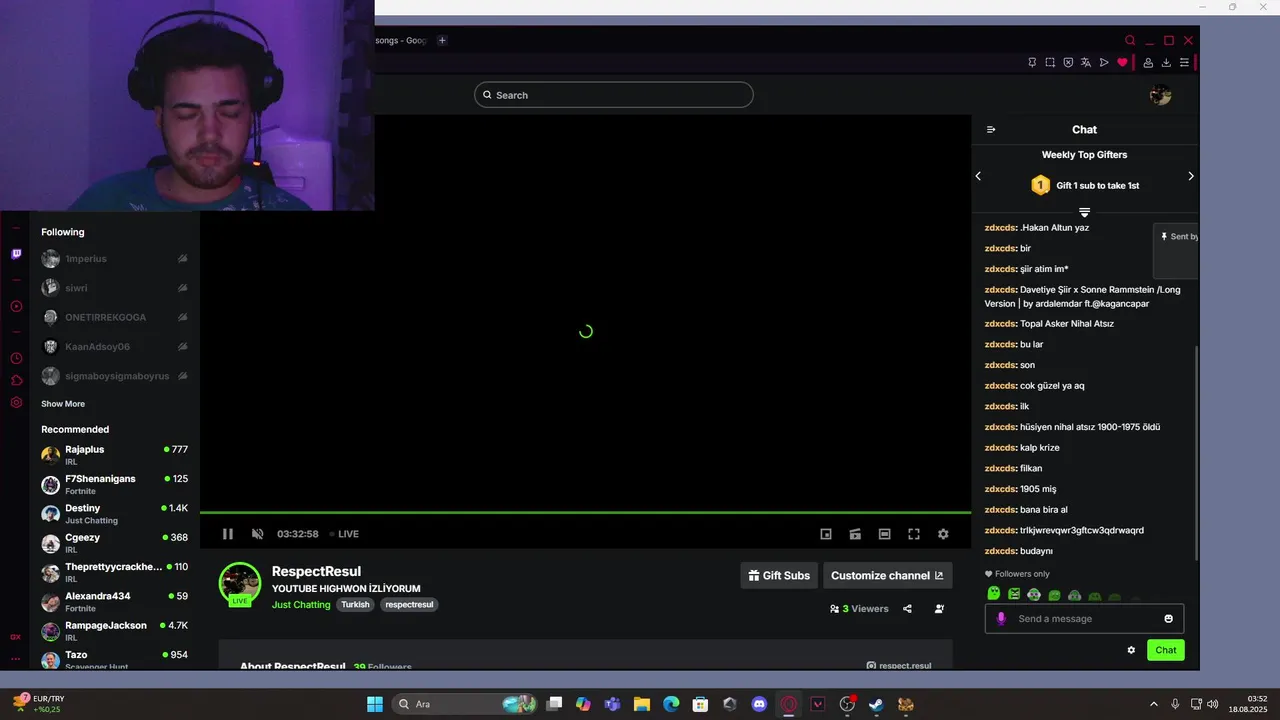Switch to the songs - Google tab
The image size is (1280, 720).
click(x=401, y=40)
